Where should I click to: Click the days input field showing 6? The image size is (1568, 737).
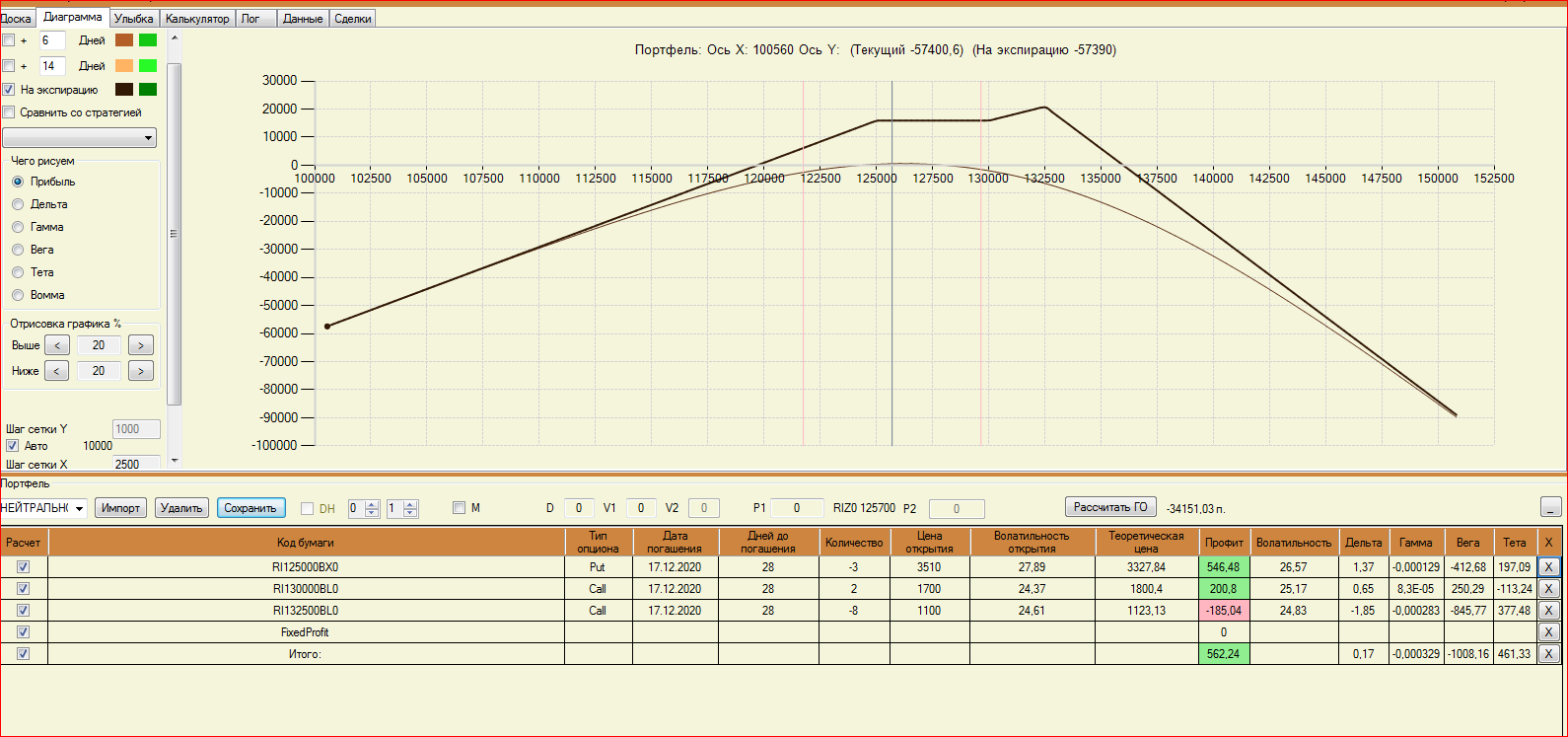click(52, 40)
